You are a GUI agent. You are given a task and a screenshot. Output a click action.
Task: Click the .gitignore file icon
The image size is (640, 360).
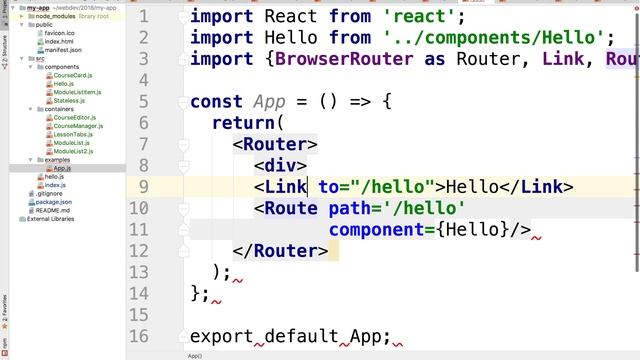pyautogui.click(x=31, y=193)
